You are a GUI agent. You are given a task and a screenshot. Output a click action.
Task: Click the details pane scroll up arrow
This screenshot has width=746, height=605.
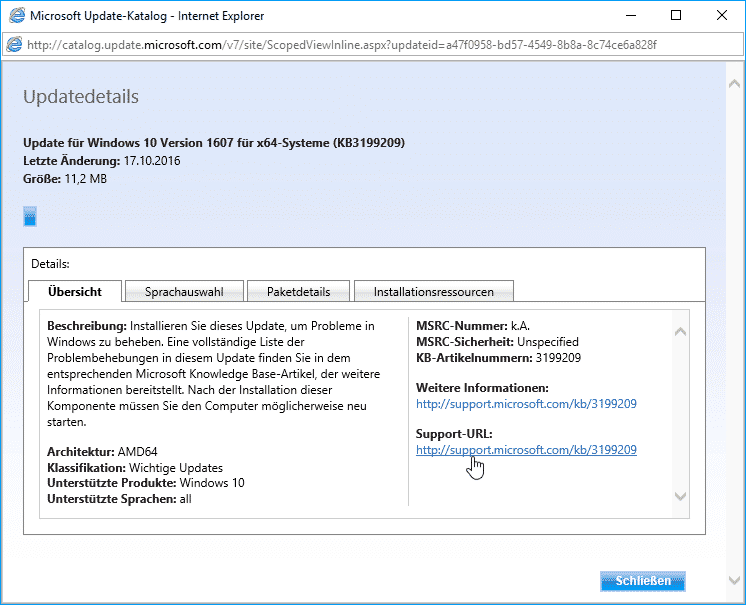pos(680,332)
